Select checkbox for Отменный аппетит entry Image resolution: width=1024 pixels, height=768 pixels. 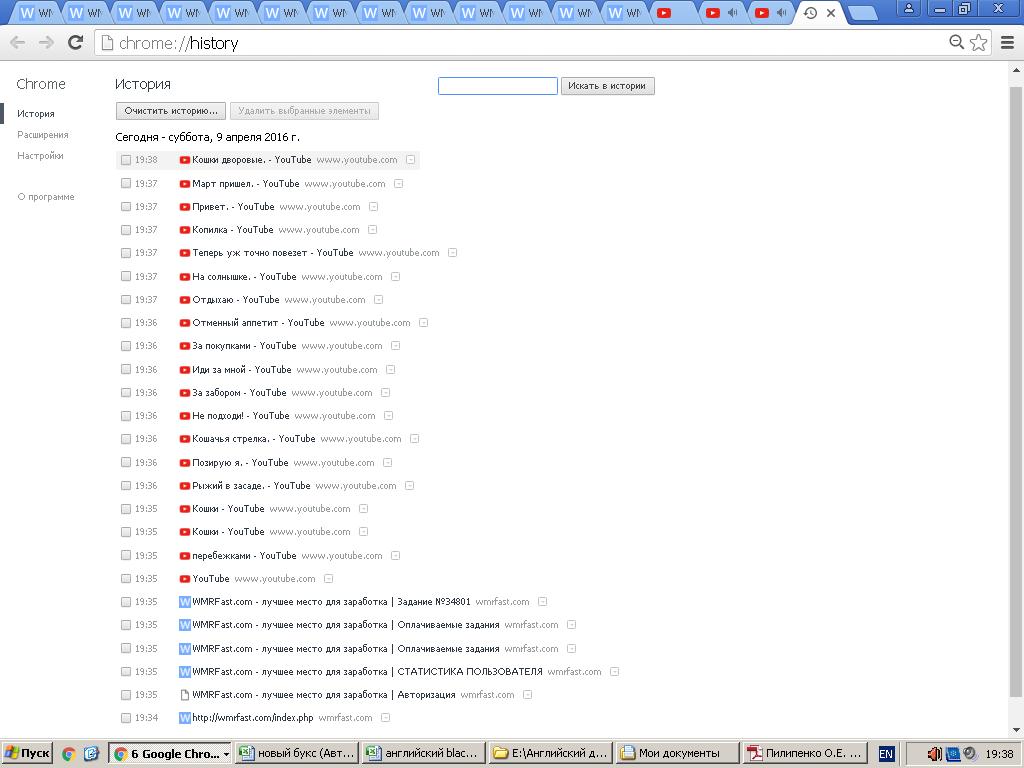coord(126,323)
